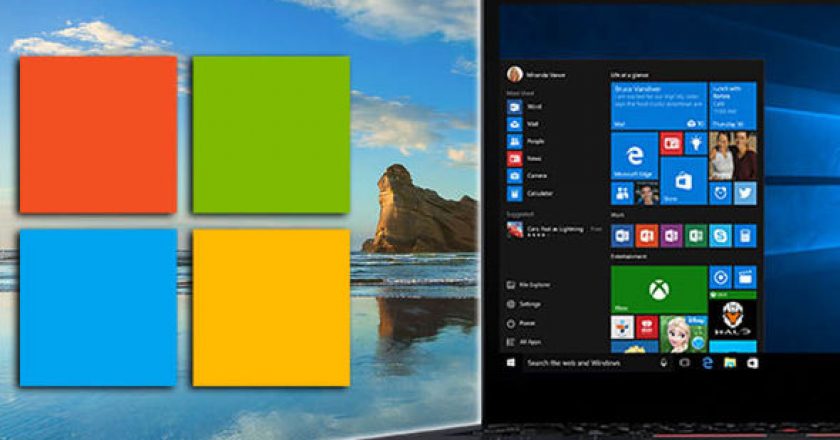This screenshot has width=840, height=440.
Task: Open the green Excel tile
Action: tap(695, 236)
